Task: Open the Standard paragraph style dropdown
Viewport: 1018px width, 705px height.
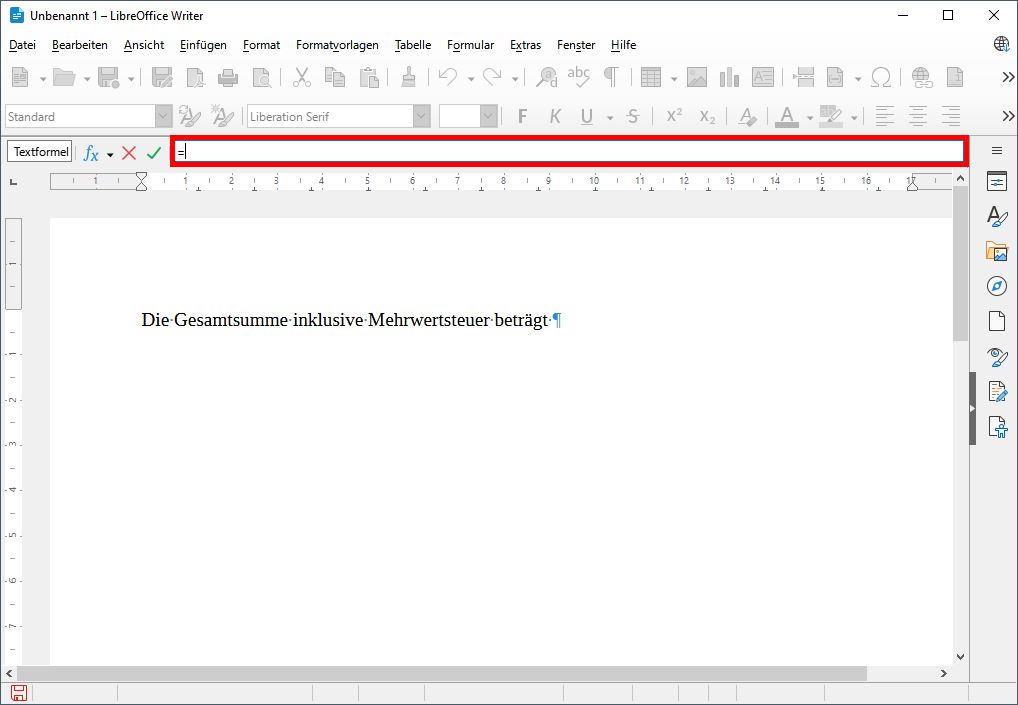Action: tap(162, 116)
